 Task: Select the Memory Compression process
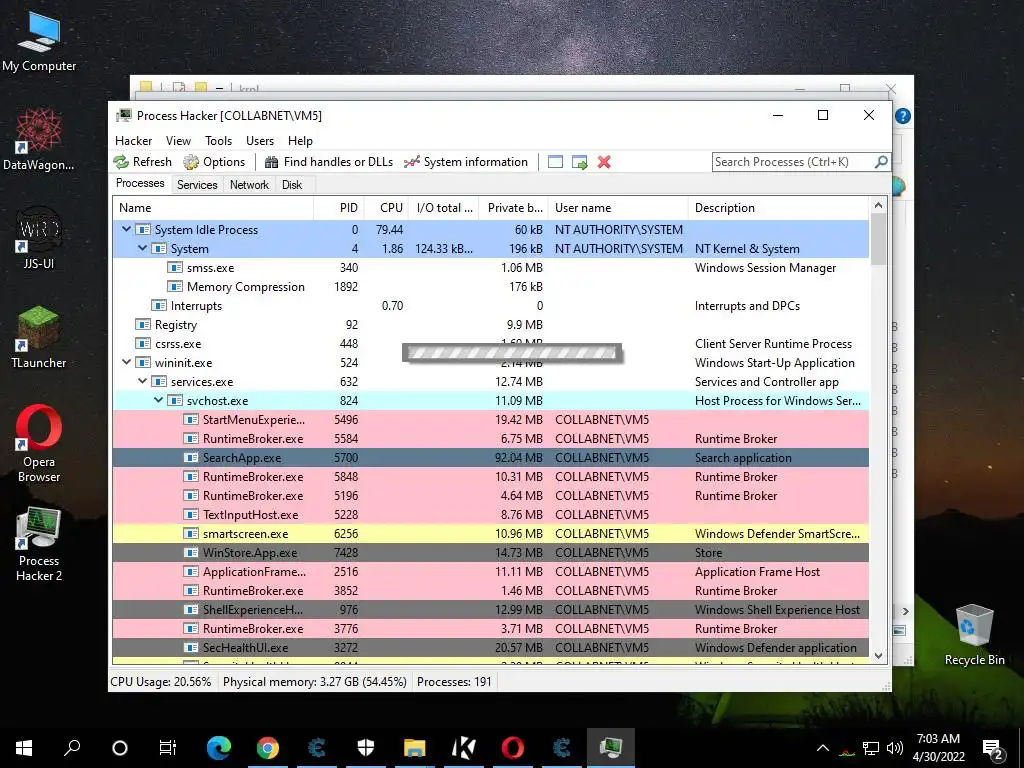coord(490,286)
